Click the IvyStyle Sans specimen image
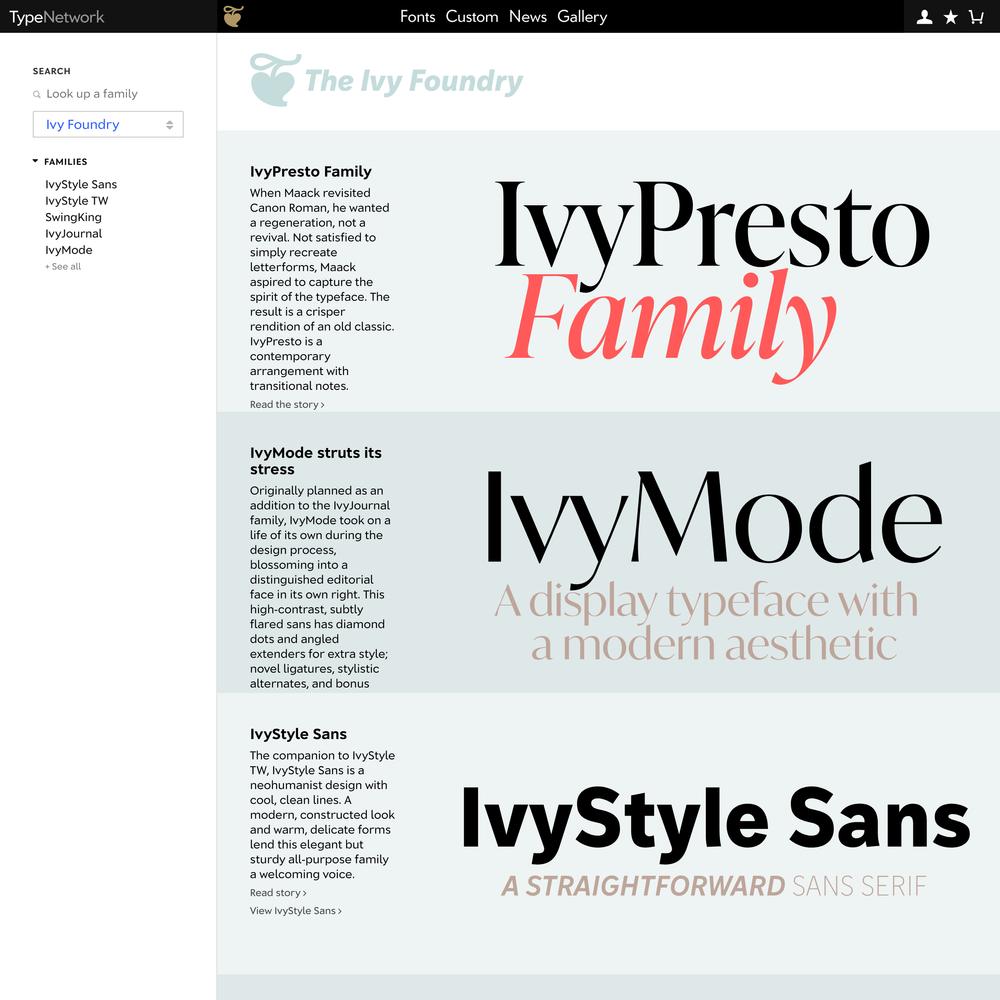Screen dimensions: 1000x1000 [716, 841]
